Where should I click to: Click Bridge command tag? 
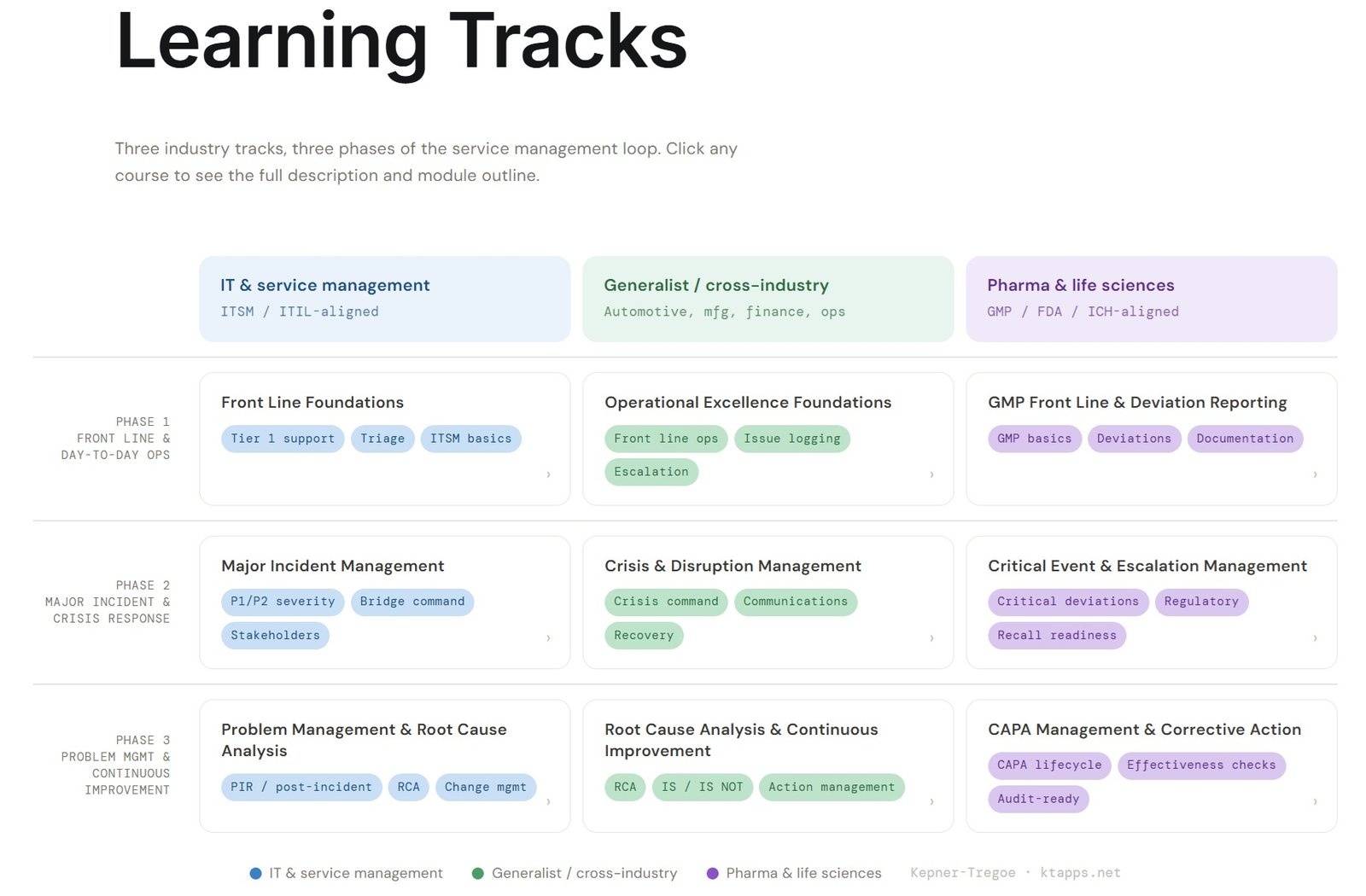[412, 602]
